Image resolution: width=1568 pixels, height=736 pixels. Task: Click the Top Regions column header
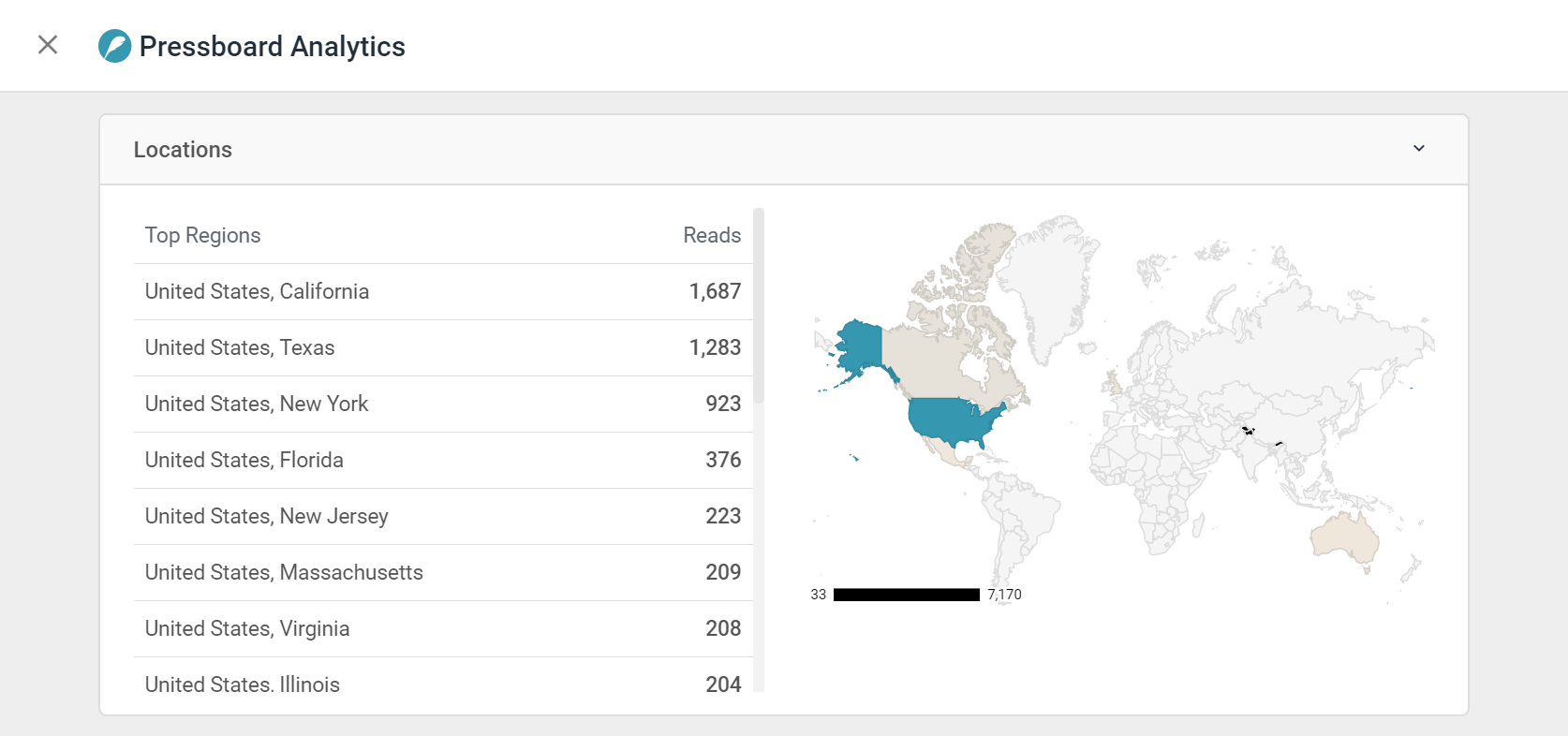click(203, 236)
